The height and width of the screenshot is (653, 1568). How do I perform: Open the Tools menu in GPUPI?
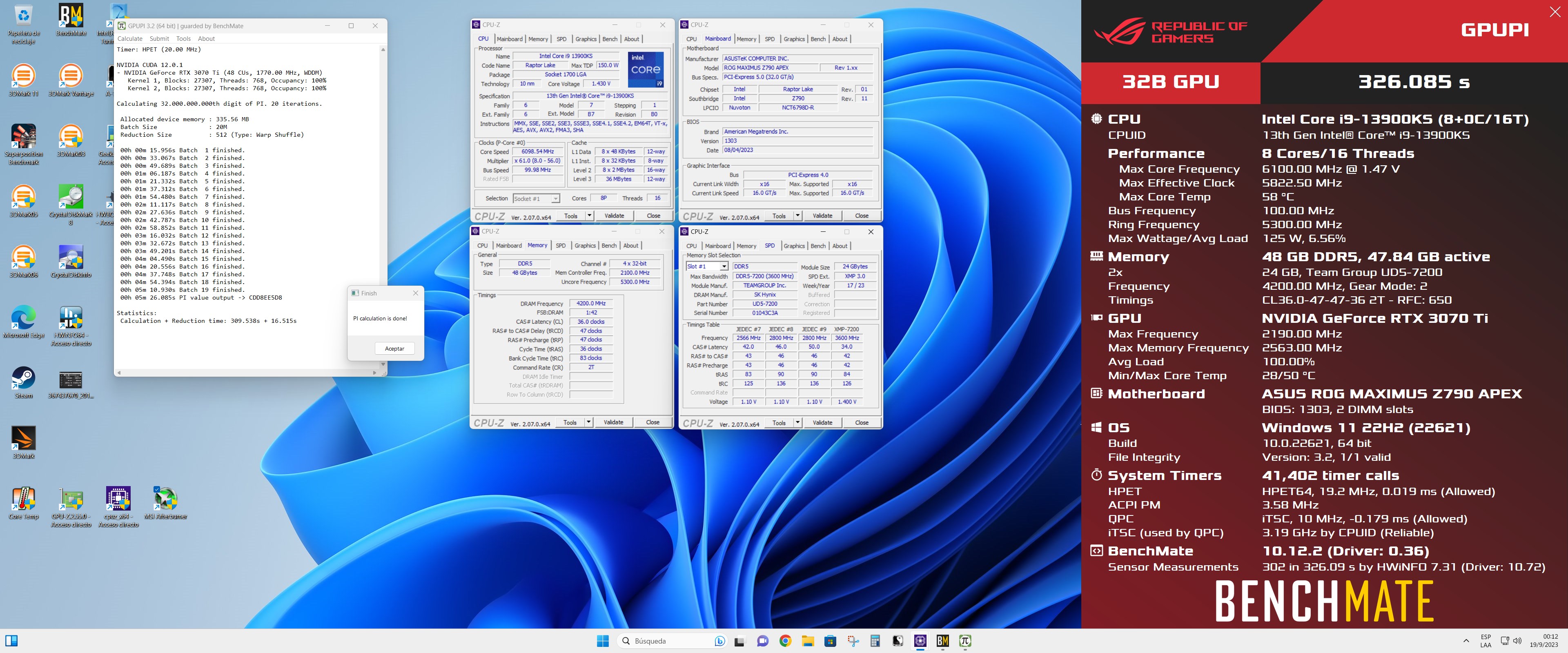(184, 39)
